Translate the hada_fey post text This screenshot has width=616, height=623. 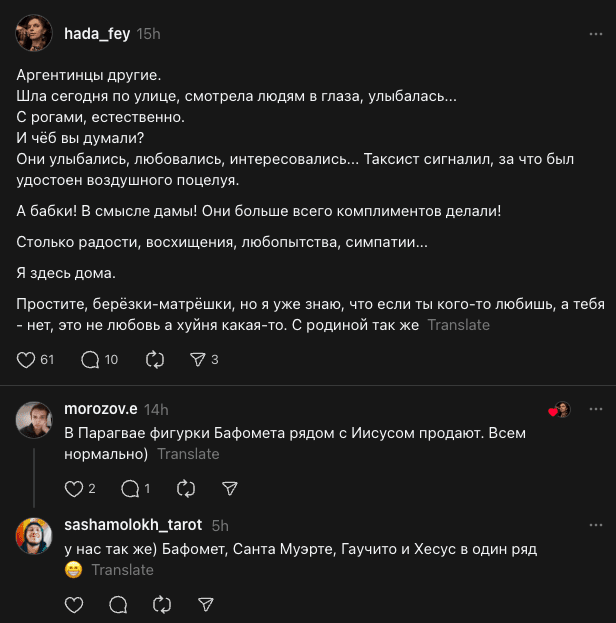coord(458,325)
